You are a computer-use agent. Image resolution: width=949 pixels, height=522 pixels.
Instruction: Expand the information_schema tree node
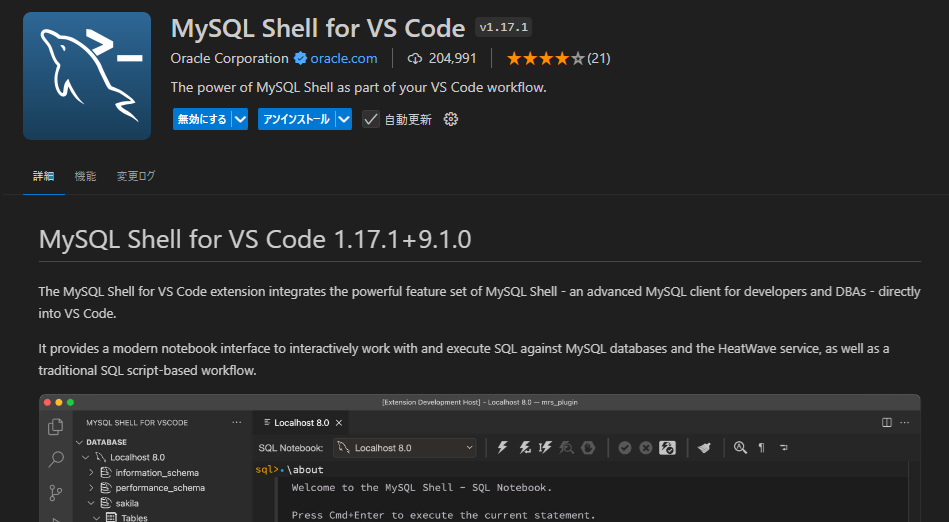92,472
